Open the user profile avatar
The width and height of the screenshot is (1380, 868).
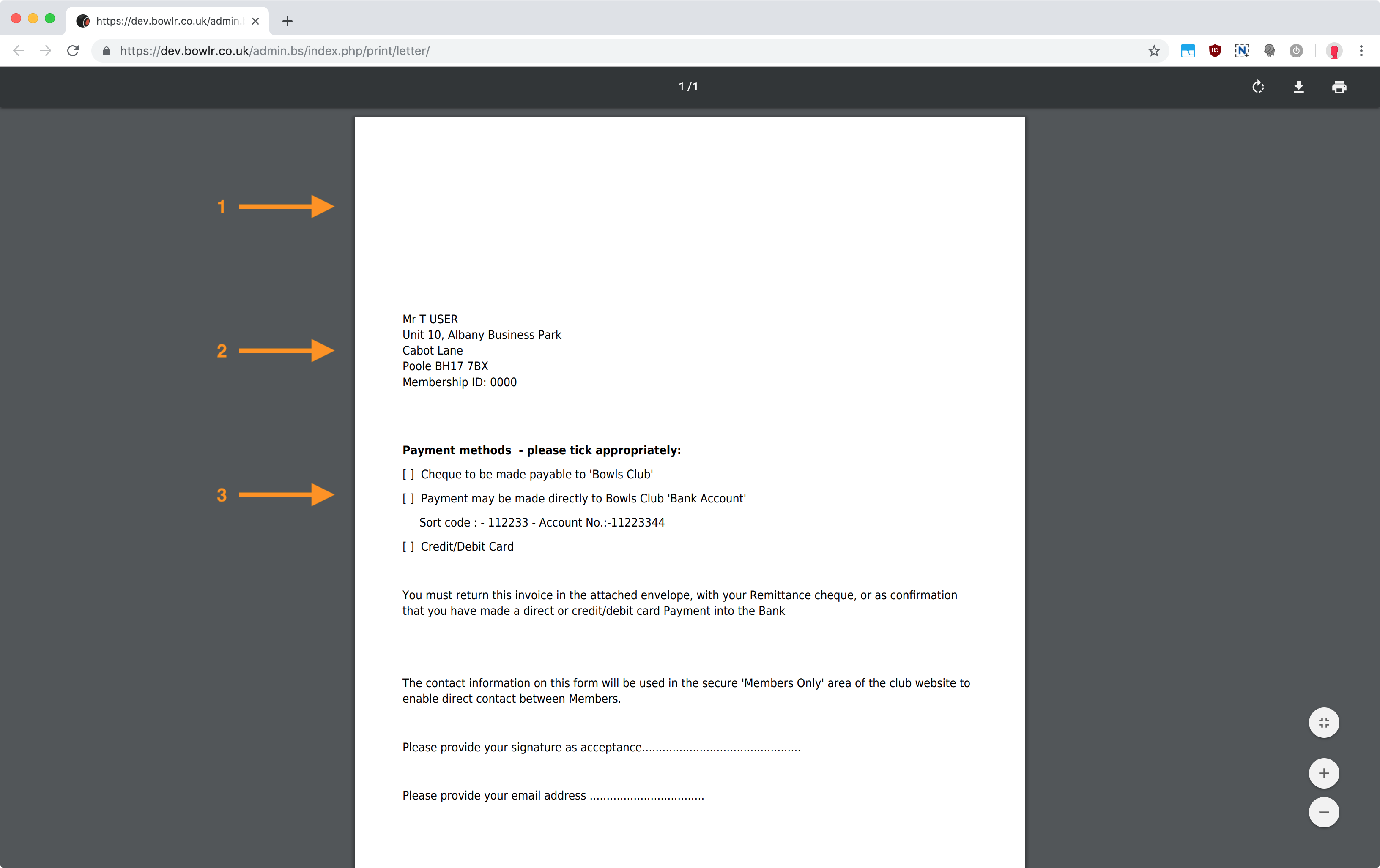(x=1334, y=51)
